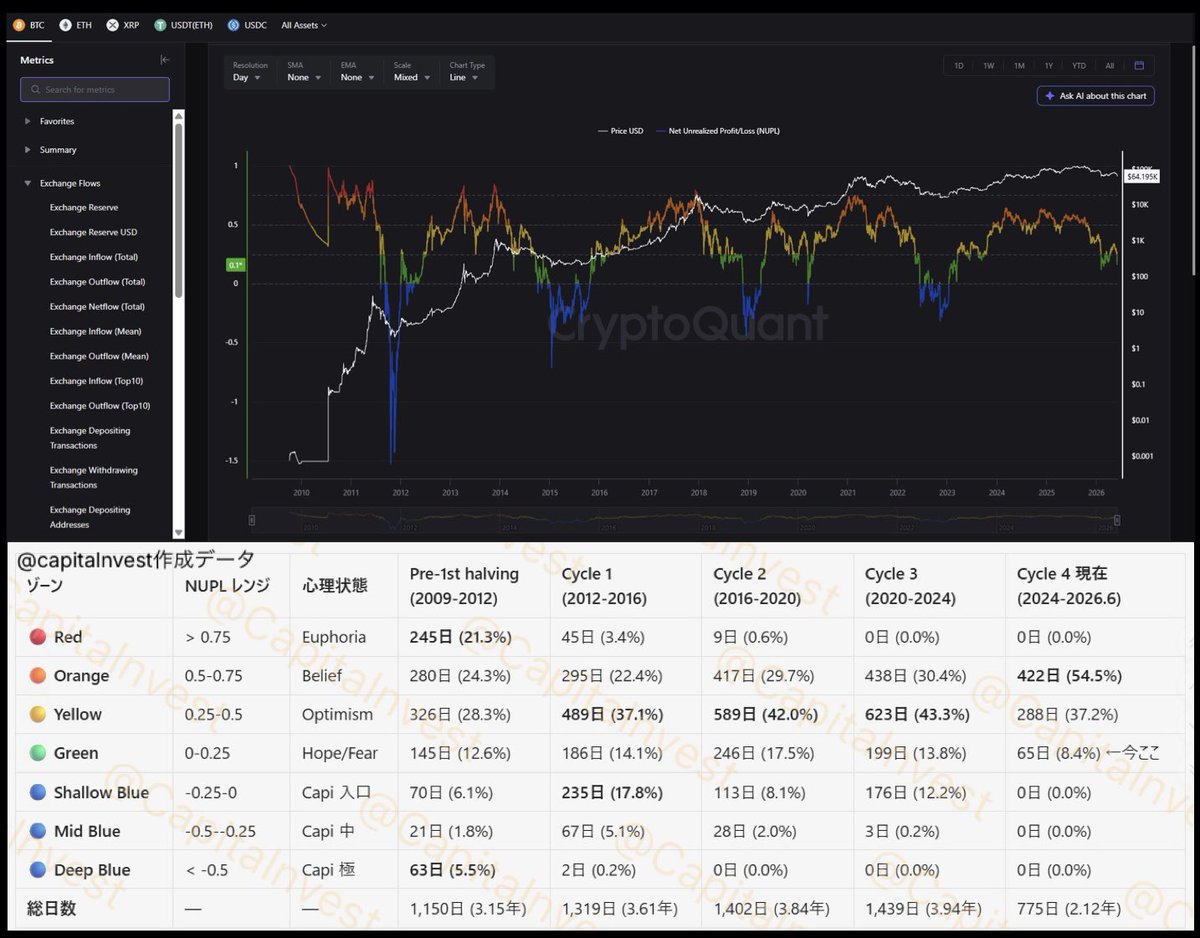
Task: Click Ask AI about this chart
Action: (1096, 96)
